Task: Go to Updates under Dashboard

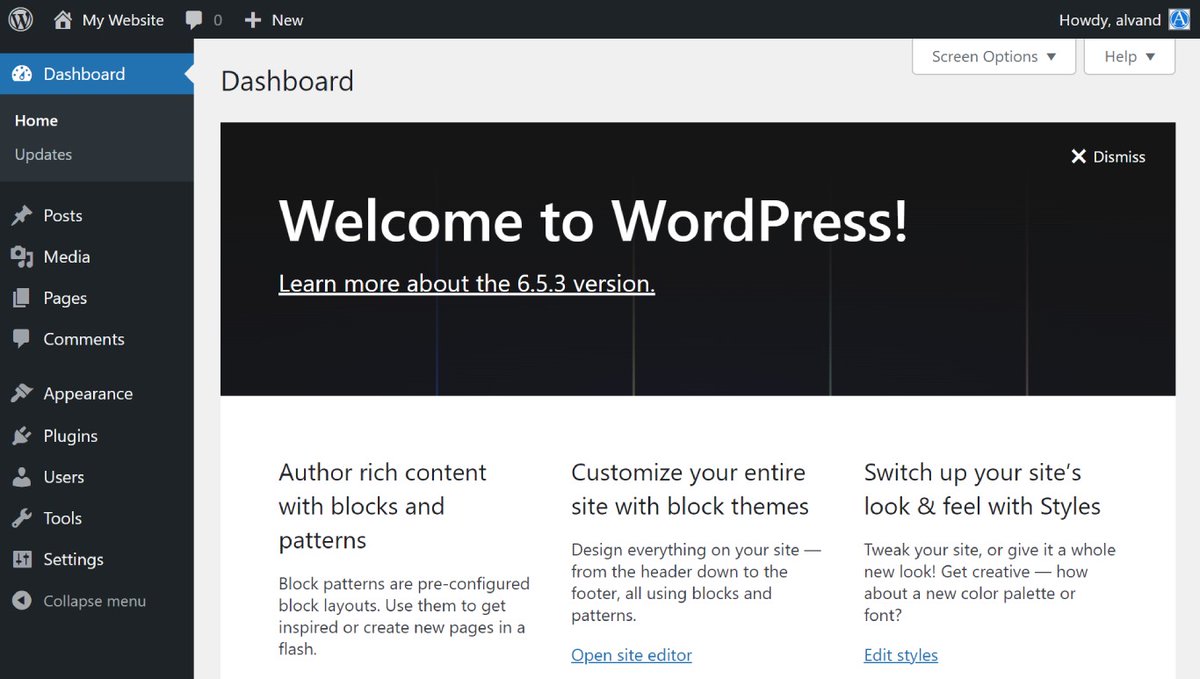Action: [43, 154]
